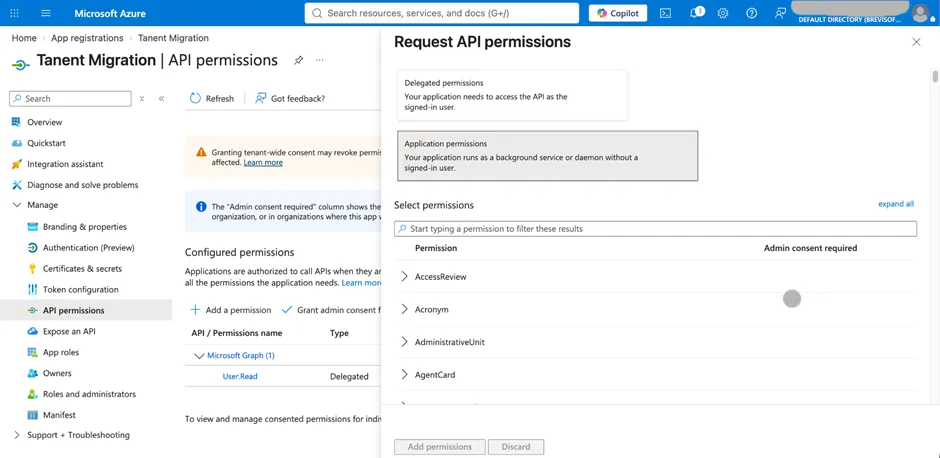940x458 pixels.
Task: Open portal settings gear
Action: pyautogui.click(x=723, y=13)
